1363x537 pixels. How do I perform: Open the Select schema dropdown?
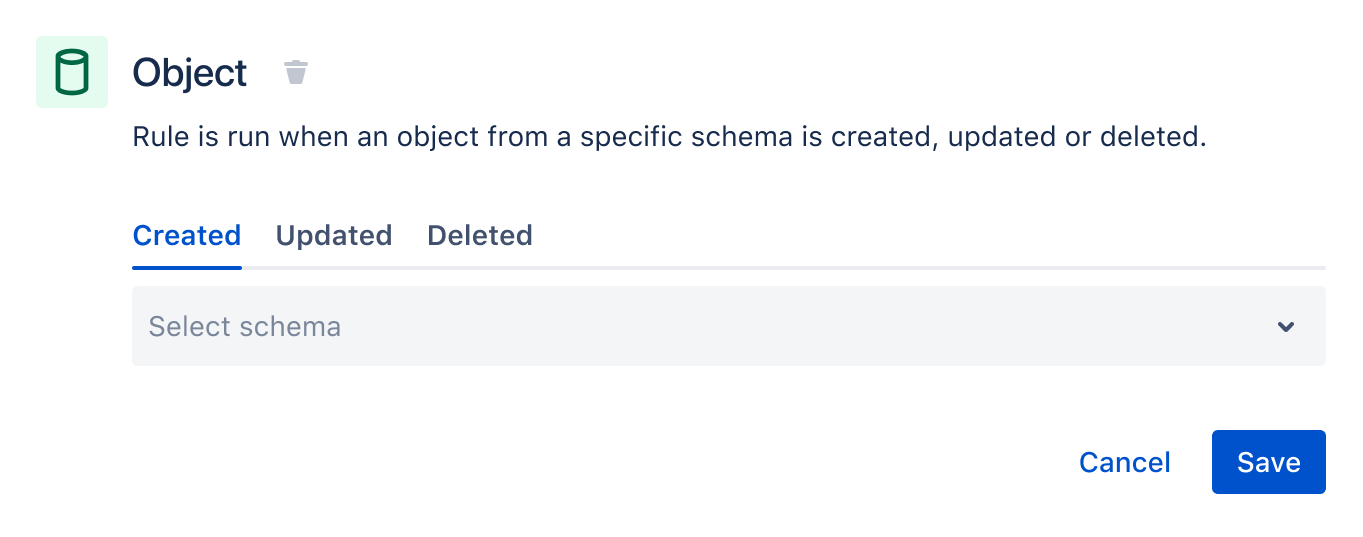728,326
